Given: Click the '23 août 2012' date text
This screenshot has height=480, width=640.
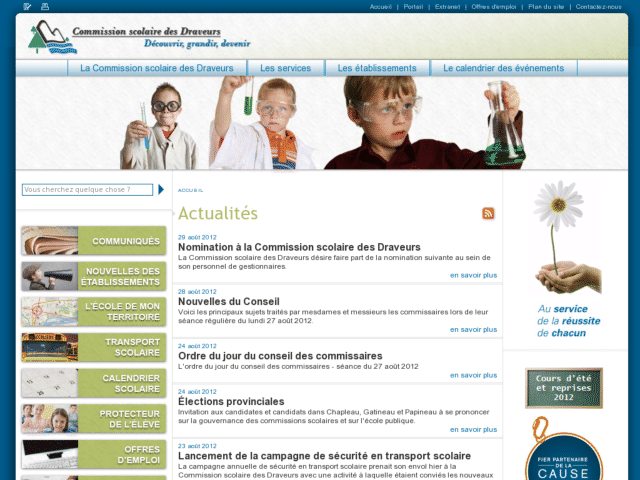Looking at the screenshot, I should (x=197, y=446).
